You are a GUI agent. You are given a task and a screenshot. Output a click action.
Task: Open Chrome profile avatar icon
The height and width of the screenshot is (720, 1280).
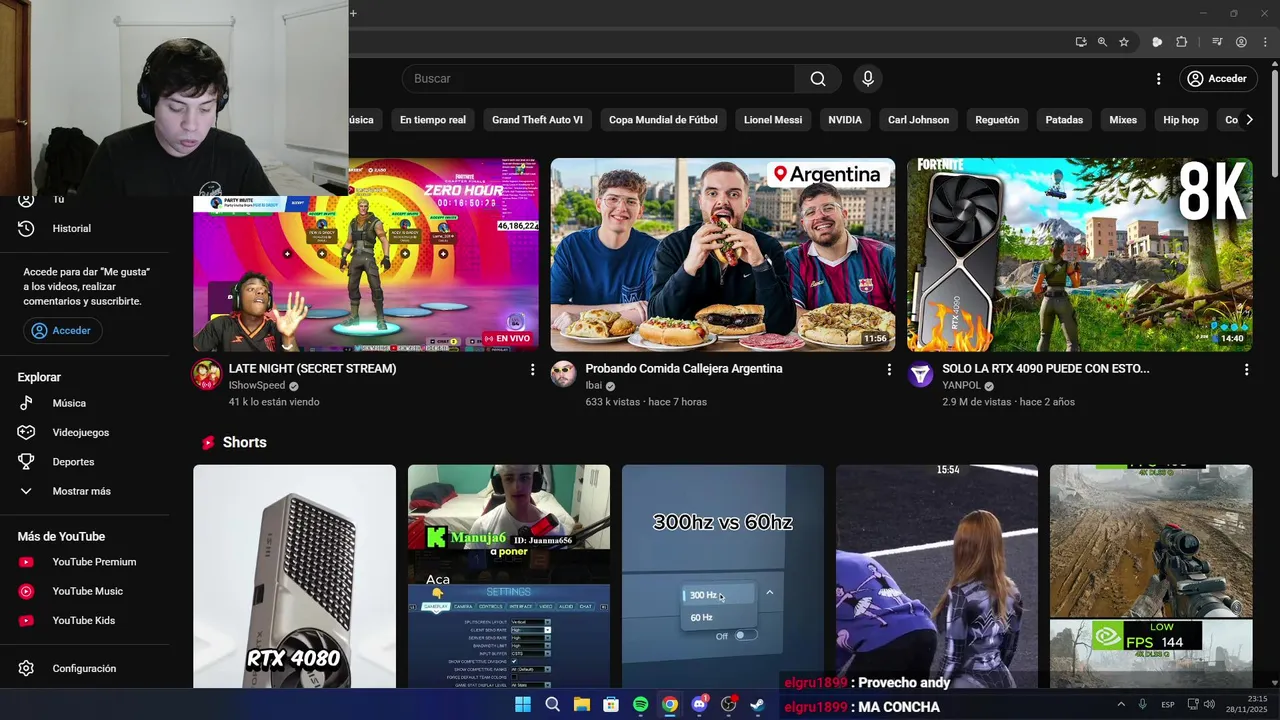click(1241, 42)
